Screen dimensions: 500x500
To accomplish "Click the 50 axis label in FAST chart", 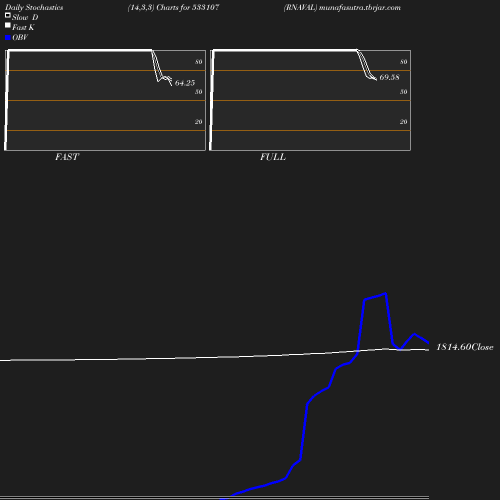I will [x=199, y=92].
